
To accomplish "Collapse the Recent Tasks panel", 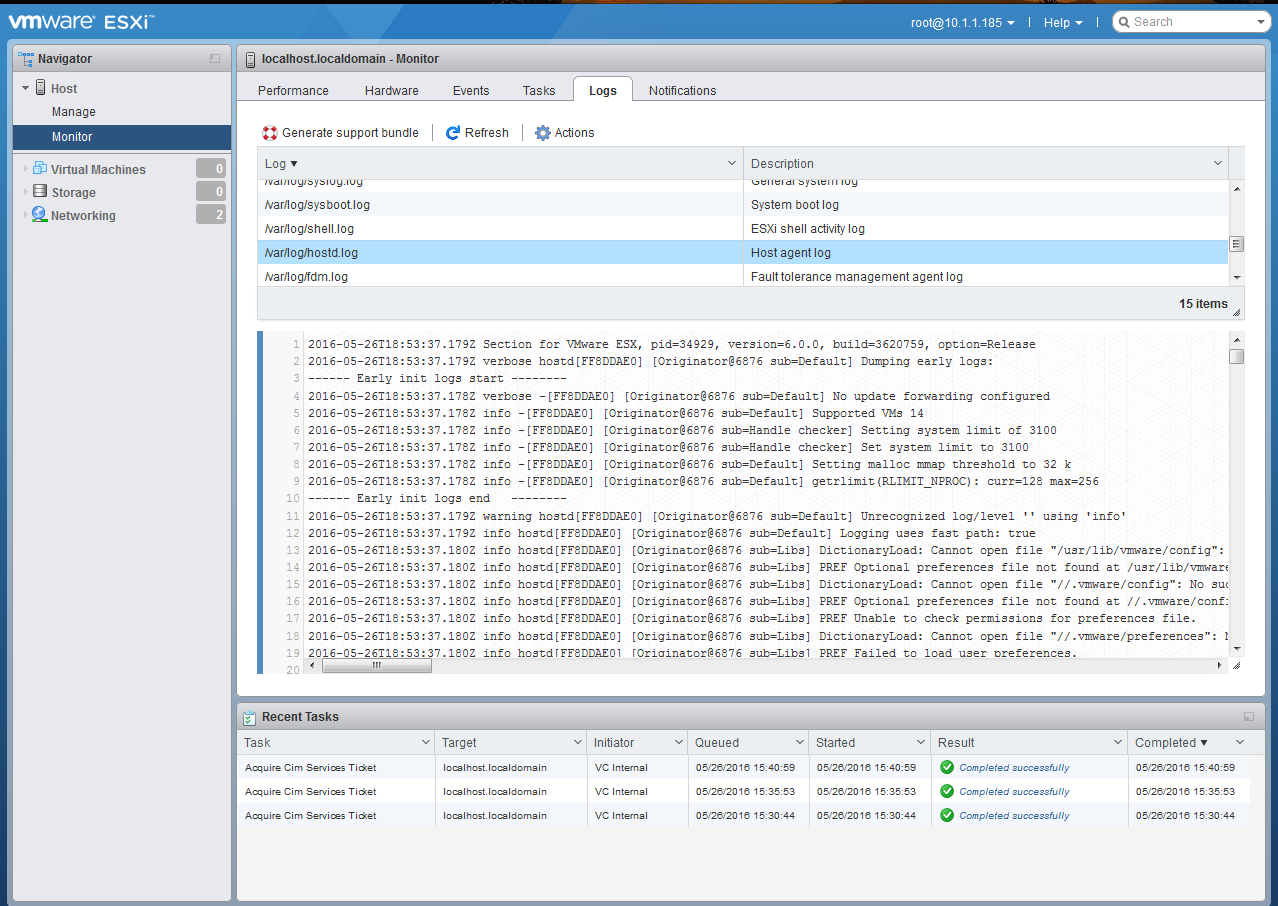I will (x=1249, y=716).
